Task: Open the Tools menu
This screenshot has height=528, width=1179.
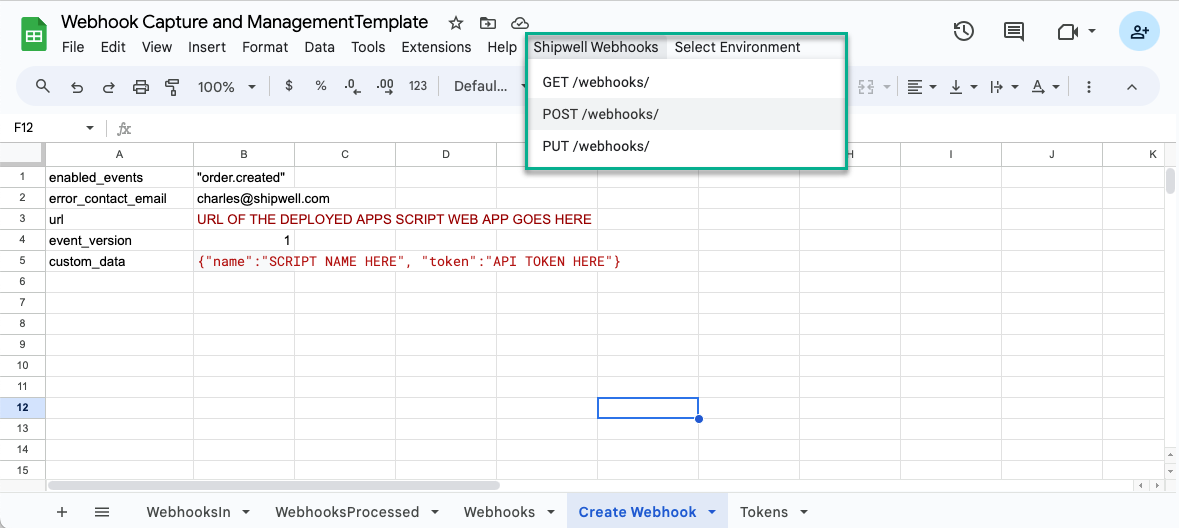Action: coord(368,47)
